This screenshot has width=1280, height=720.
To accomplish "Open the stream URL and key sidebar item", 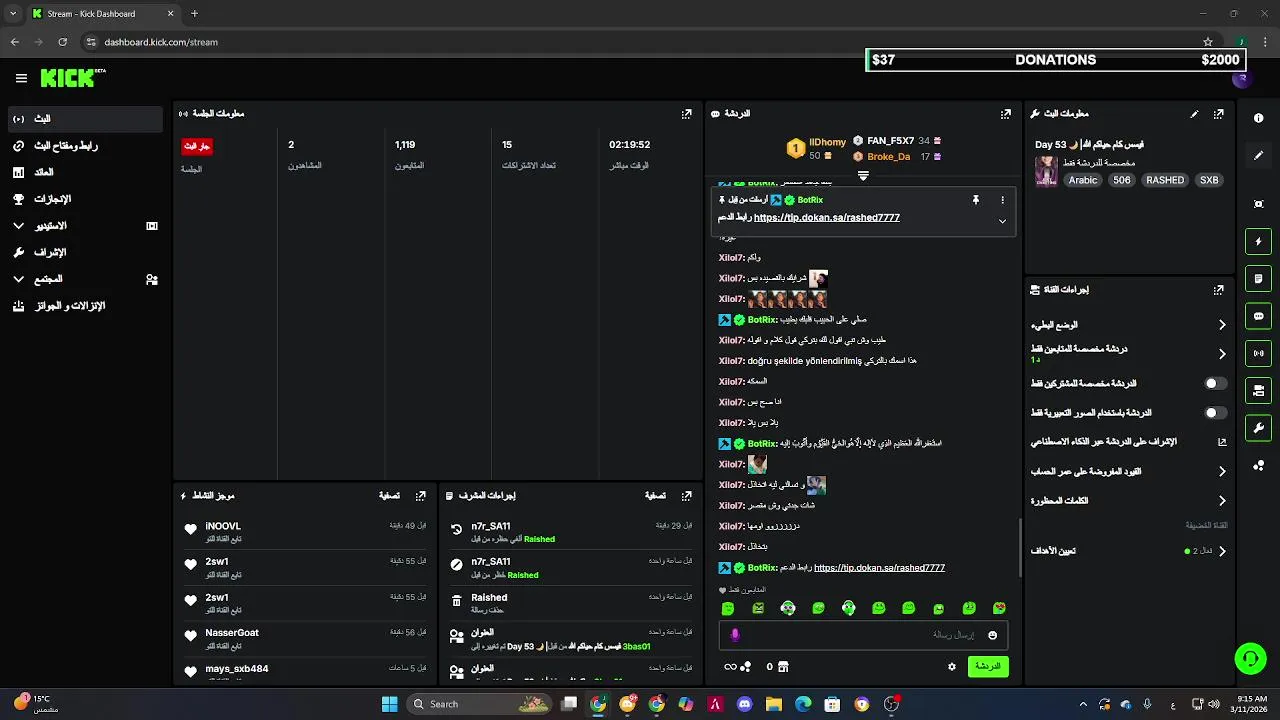I will tap(84, 146).
